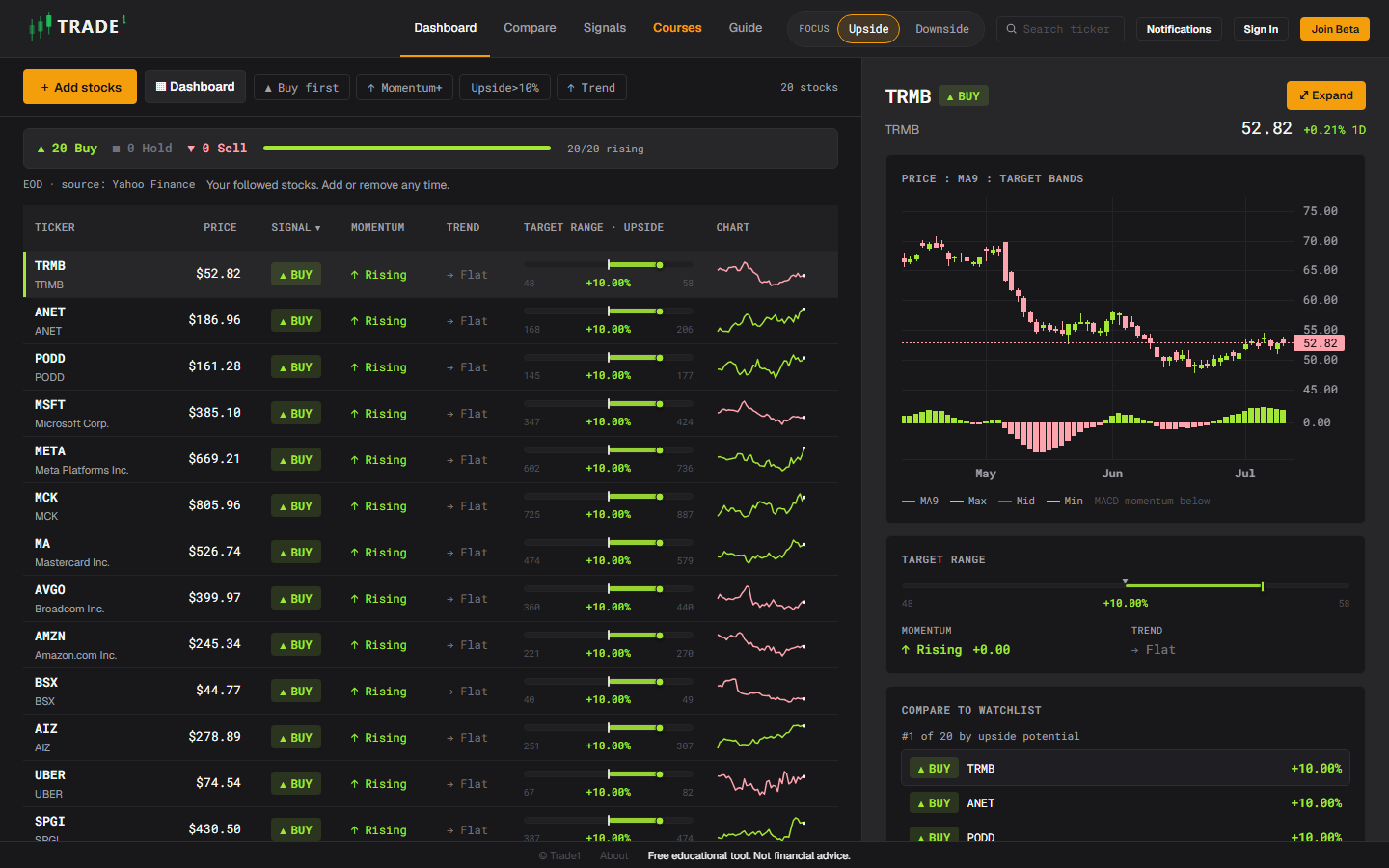Click TRMB target range bar in detail panel
Viewport: 1389px width, 868px height.
point(1126,585)
